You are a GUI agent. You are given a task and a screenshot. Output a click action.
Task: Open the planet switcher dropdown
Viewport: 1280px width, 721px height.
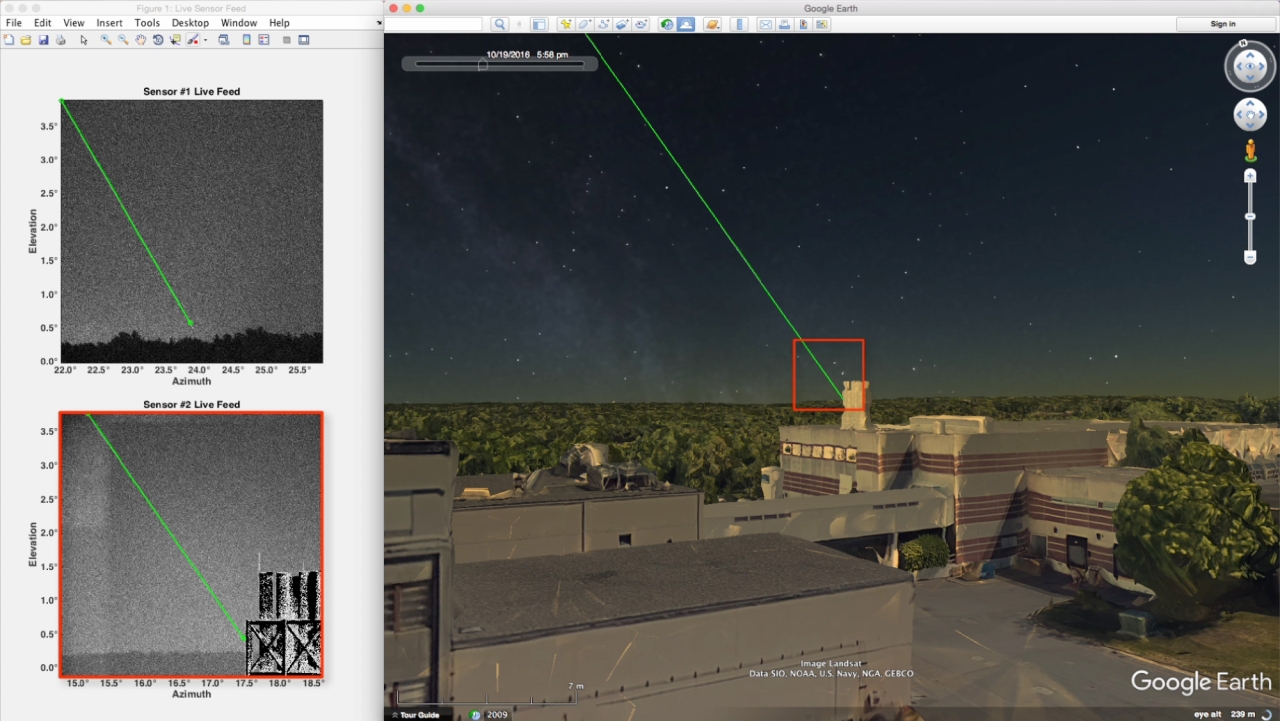coord(712,24)
